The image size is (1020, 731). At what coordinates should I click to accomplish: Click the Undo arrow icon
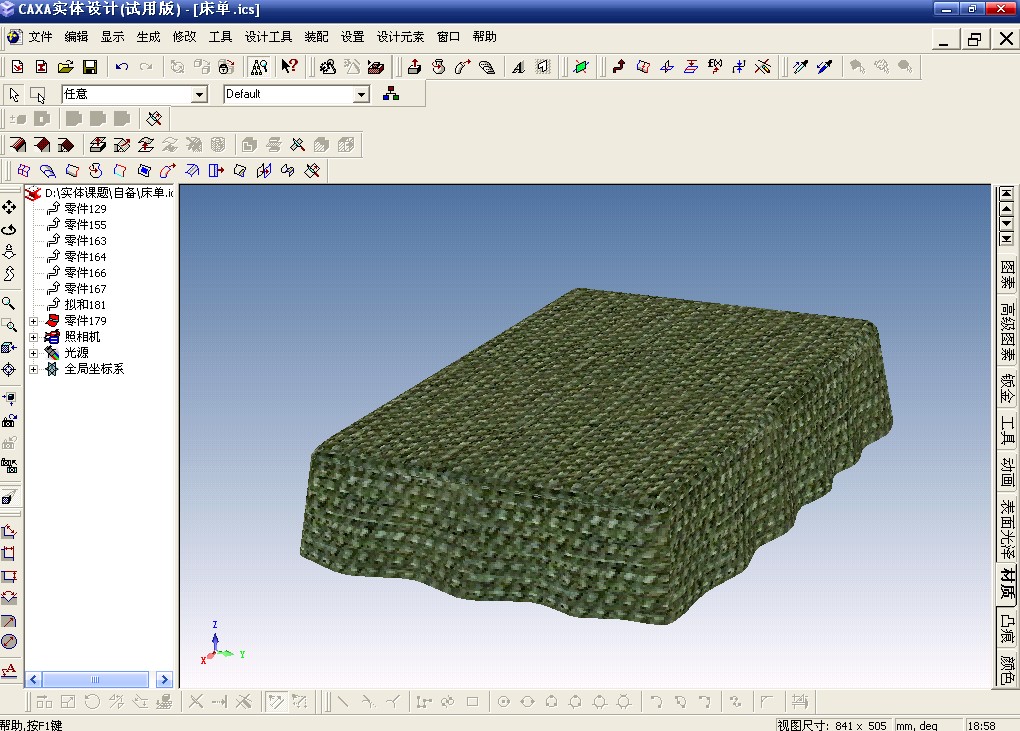(x=122, y=66)
